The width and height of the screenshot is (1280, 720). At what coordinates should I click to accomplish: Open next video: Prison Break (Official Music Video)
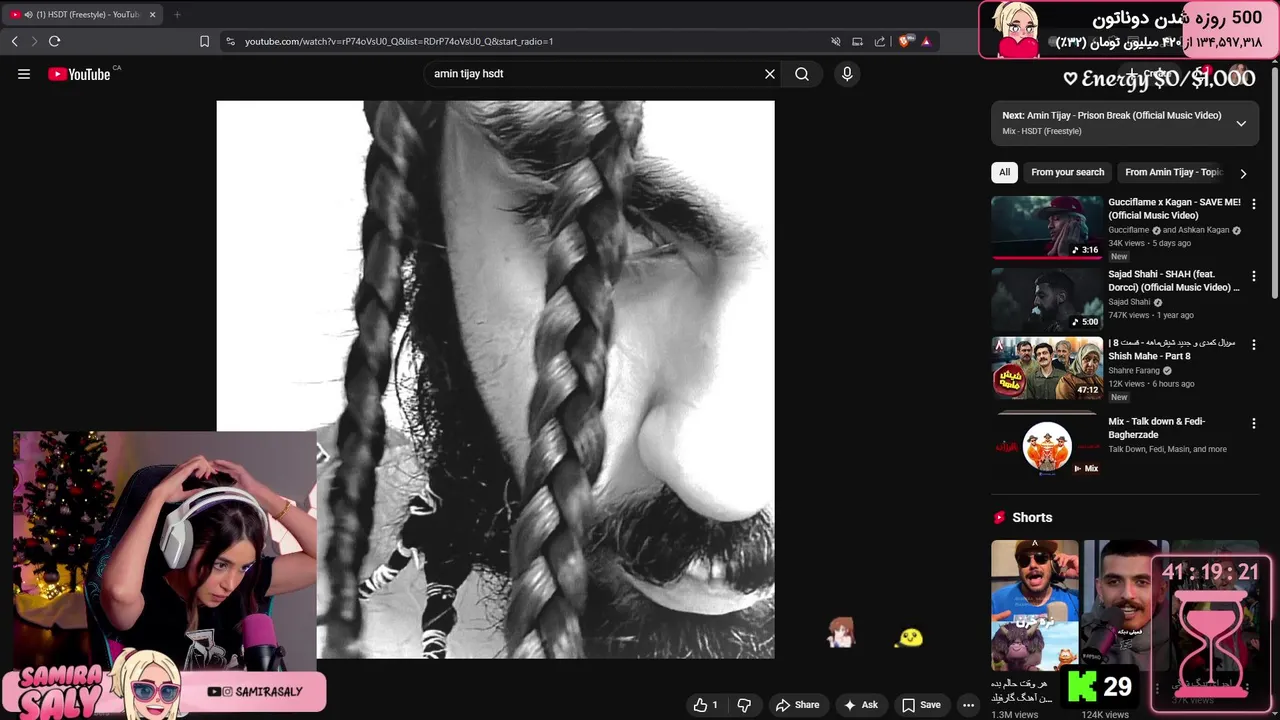1111,115
